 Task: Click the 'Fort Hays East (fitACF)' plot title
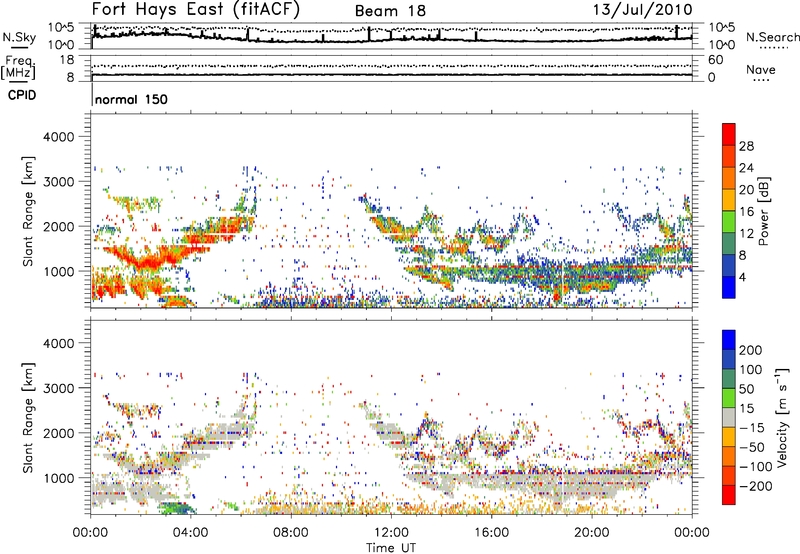196,10
